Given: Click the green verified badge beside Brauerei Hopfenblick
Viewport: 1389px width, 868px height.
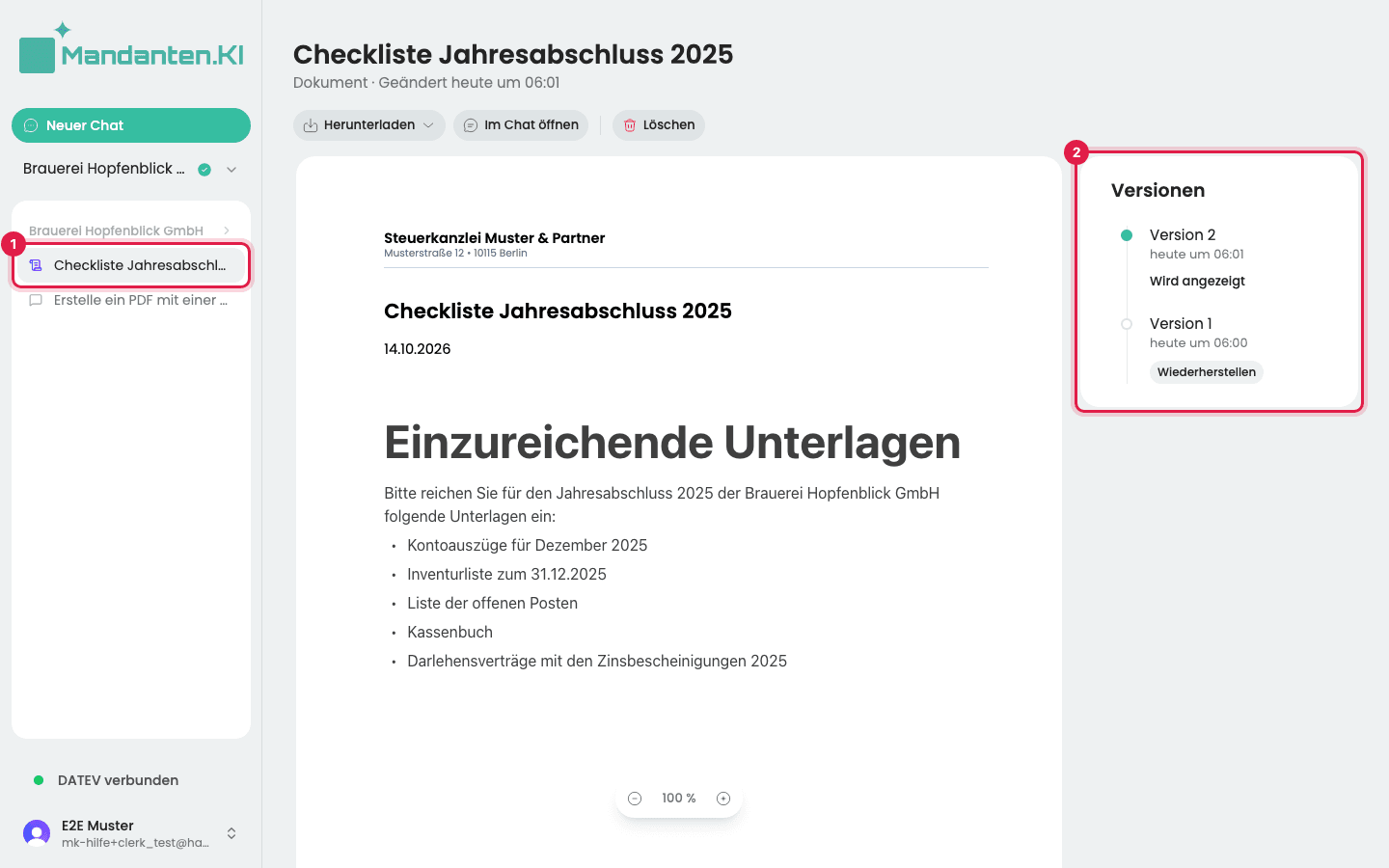Looking at the screenshot, I should 204,170.
